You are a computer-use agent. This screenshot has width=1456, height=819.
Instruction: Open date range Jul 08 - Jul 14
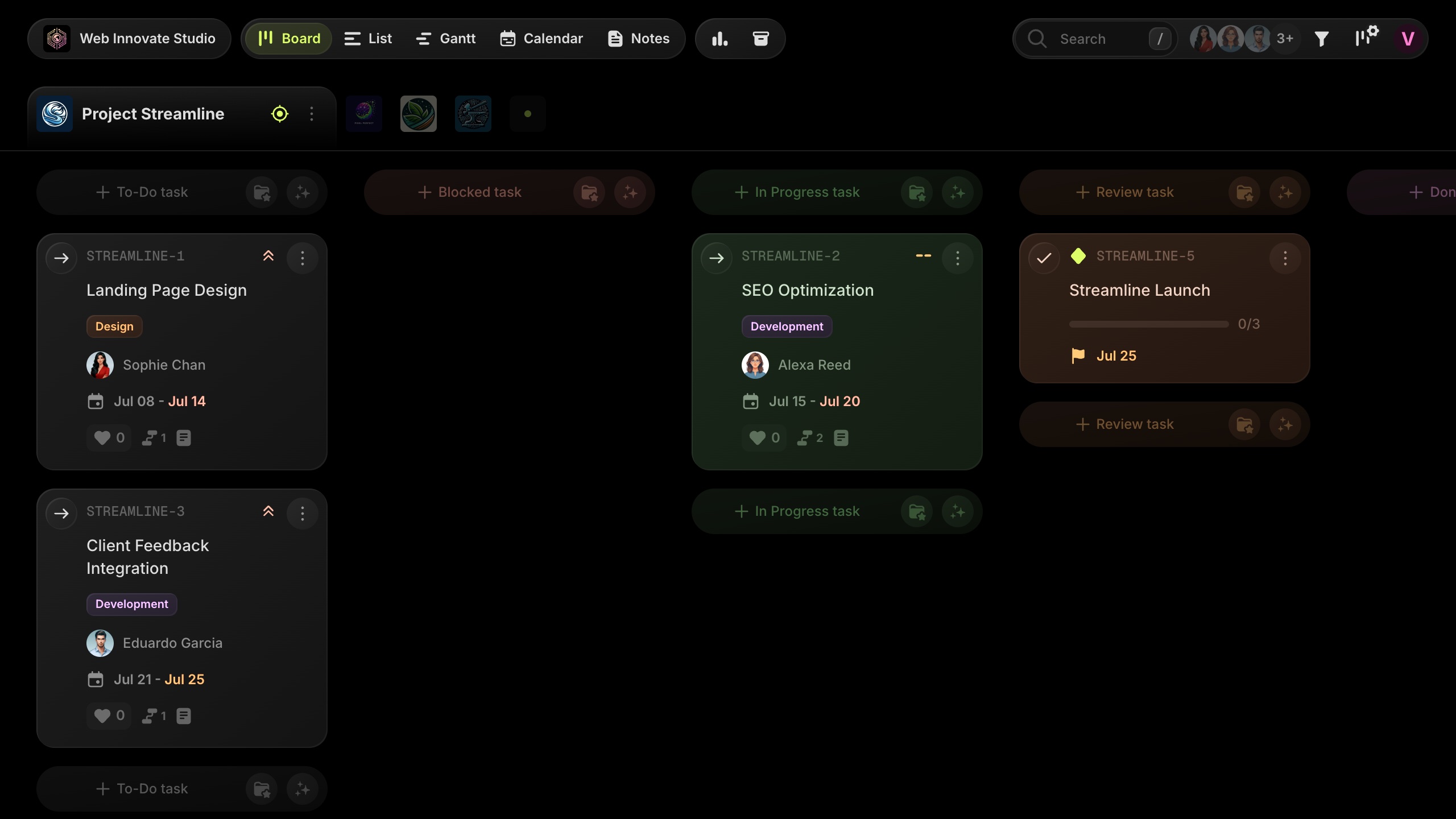pyautogui.click(x=147, y=402)
